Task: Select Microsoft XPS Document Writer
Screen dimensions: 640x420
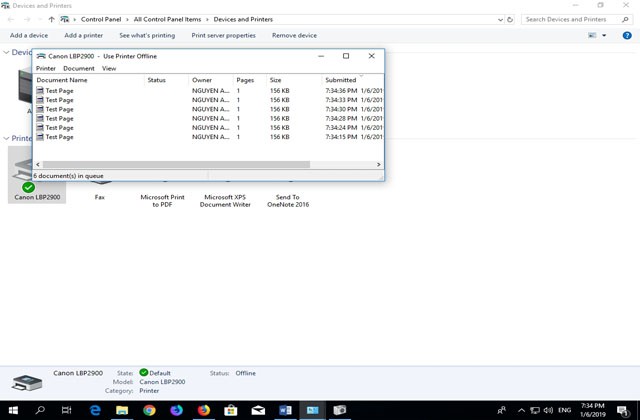Action: (225, 201)
